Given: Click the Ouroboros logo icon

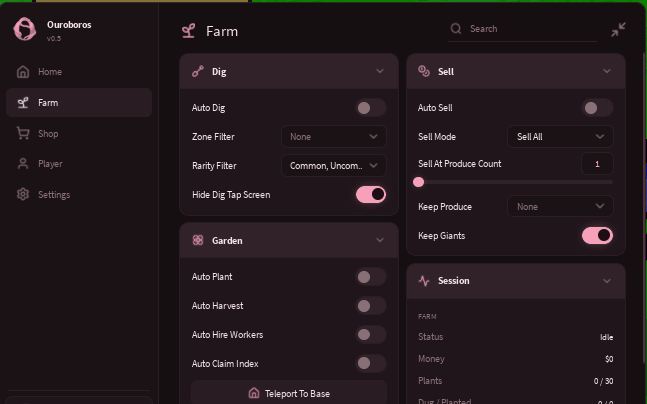Looking at the screenshot, I should (x=25, y=29).
